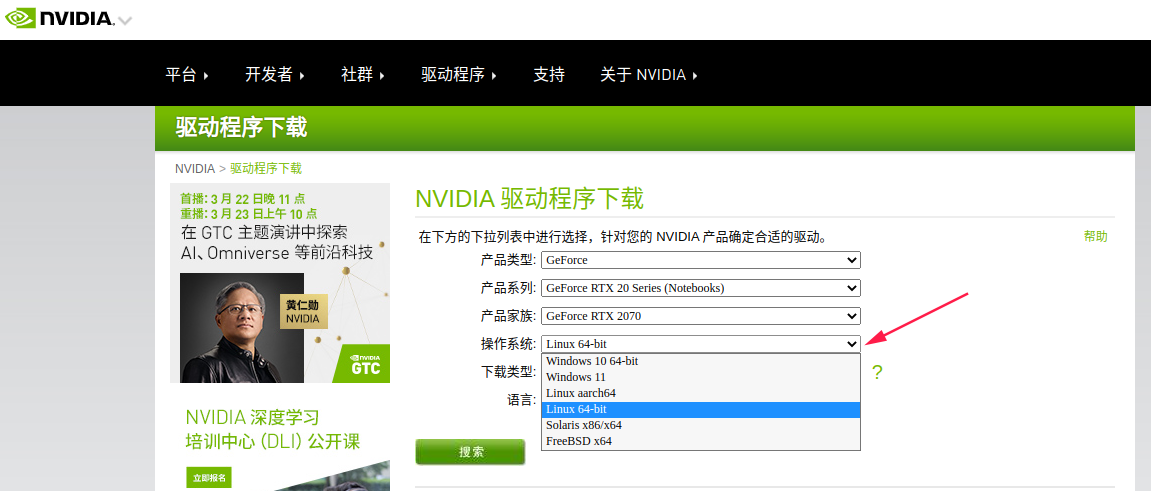Screen dimensions: 1151x491
Task: Select FreeBSD x64 option
Action: click(700, 442)
